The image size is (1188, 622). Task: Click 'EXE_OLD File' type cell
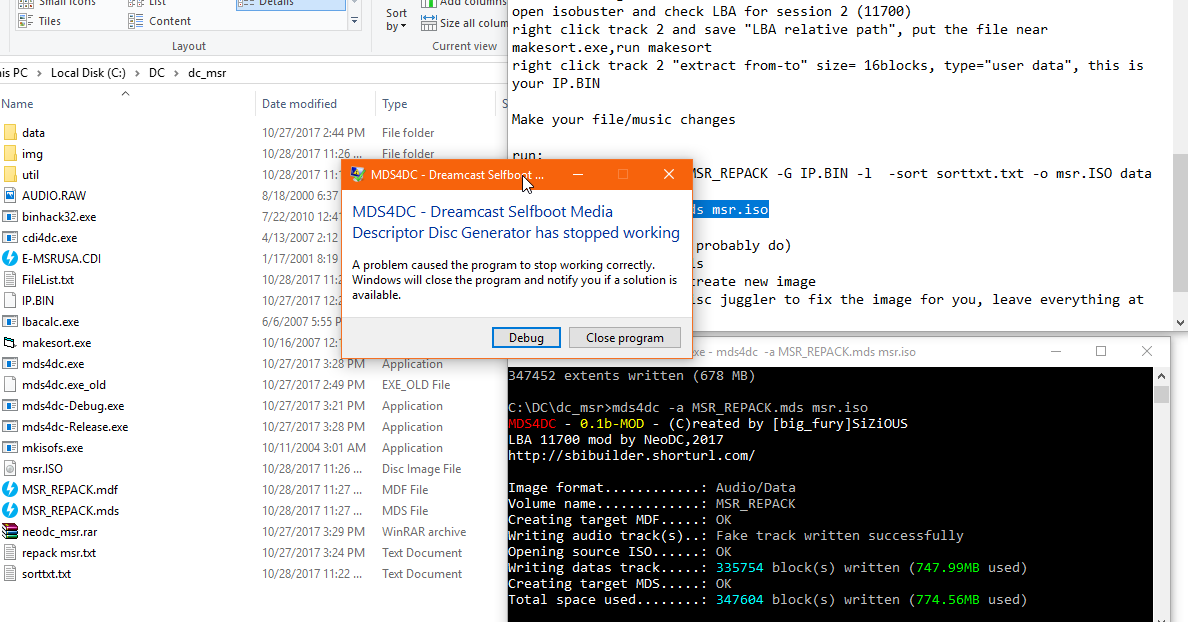coord(416,385)
